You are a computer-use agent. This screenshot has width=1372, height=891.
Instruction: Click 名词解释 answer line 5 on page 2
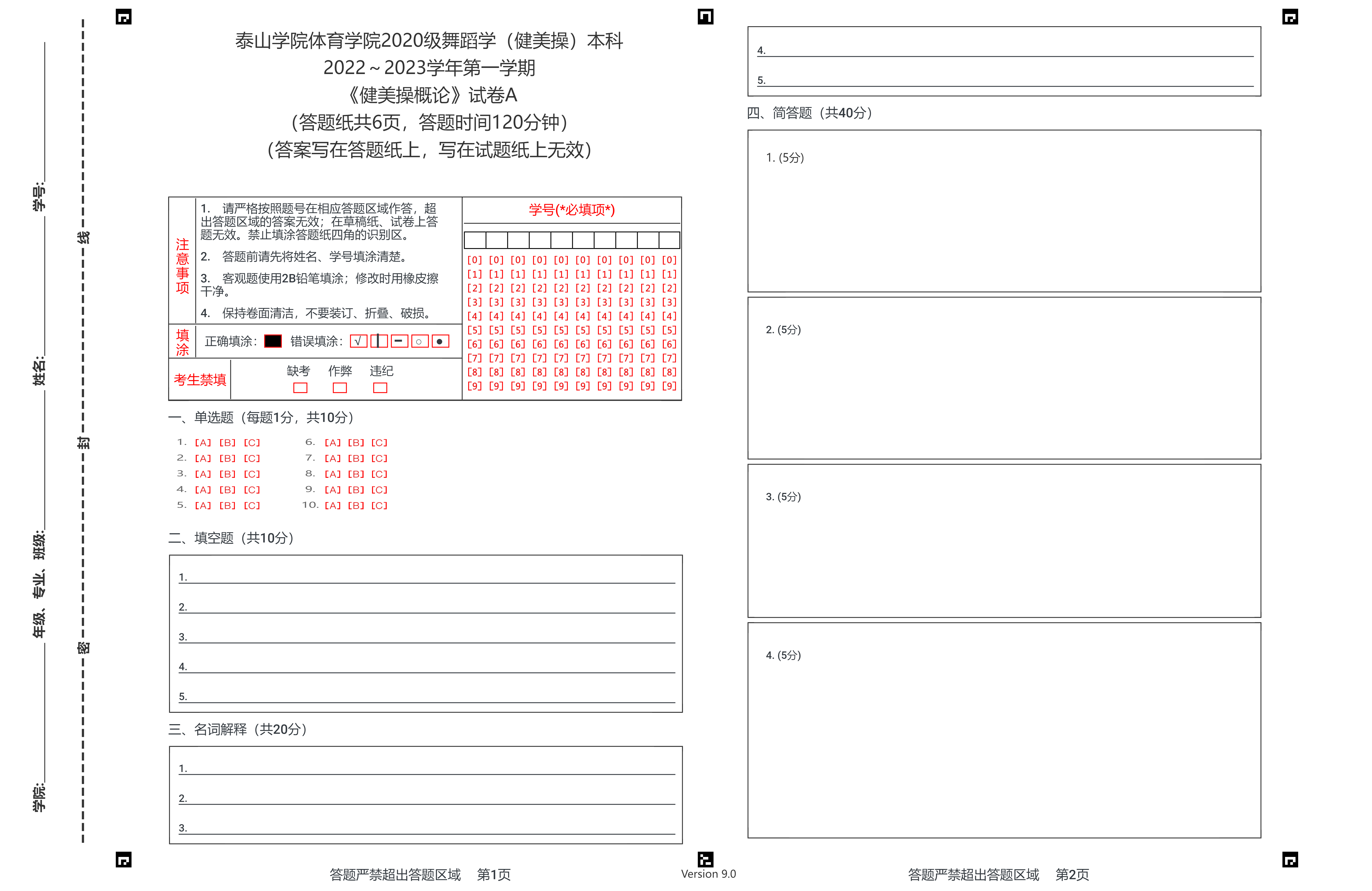[1005, 80]
